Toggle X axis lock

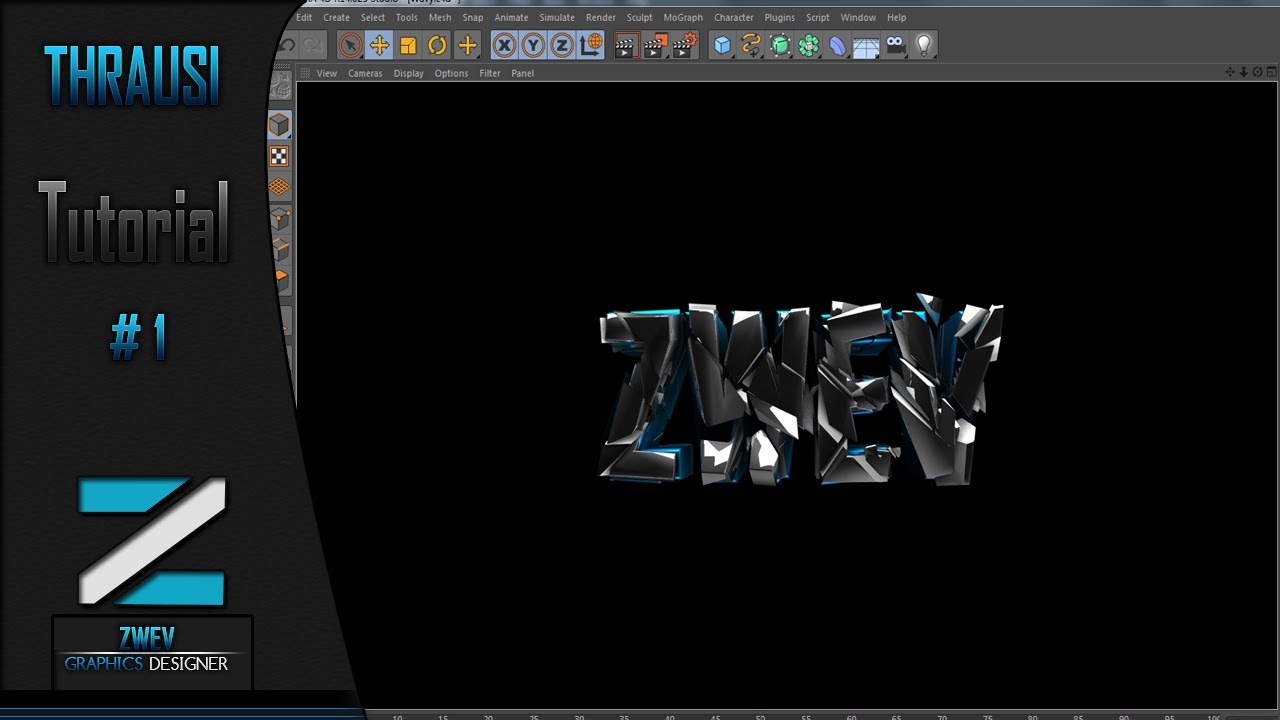505,45
